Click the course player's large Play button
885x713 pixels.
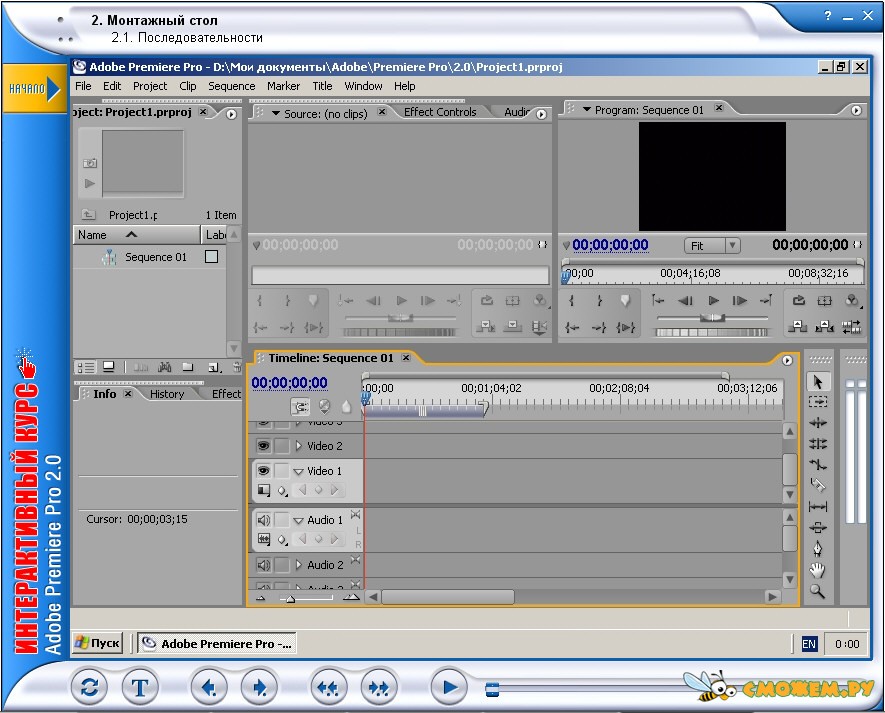pyautogui.click(x=449, y=687)
